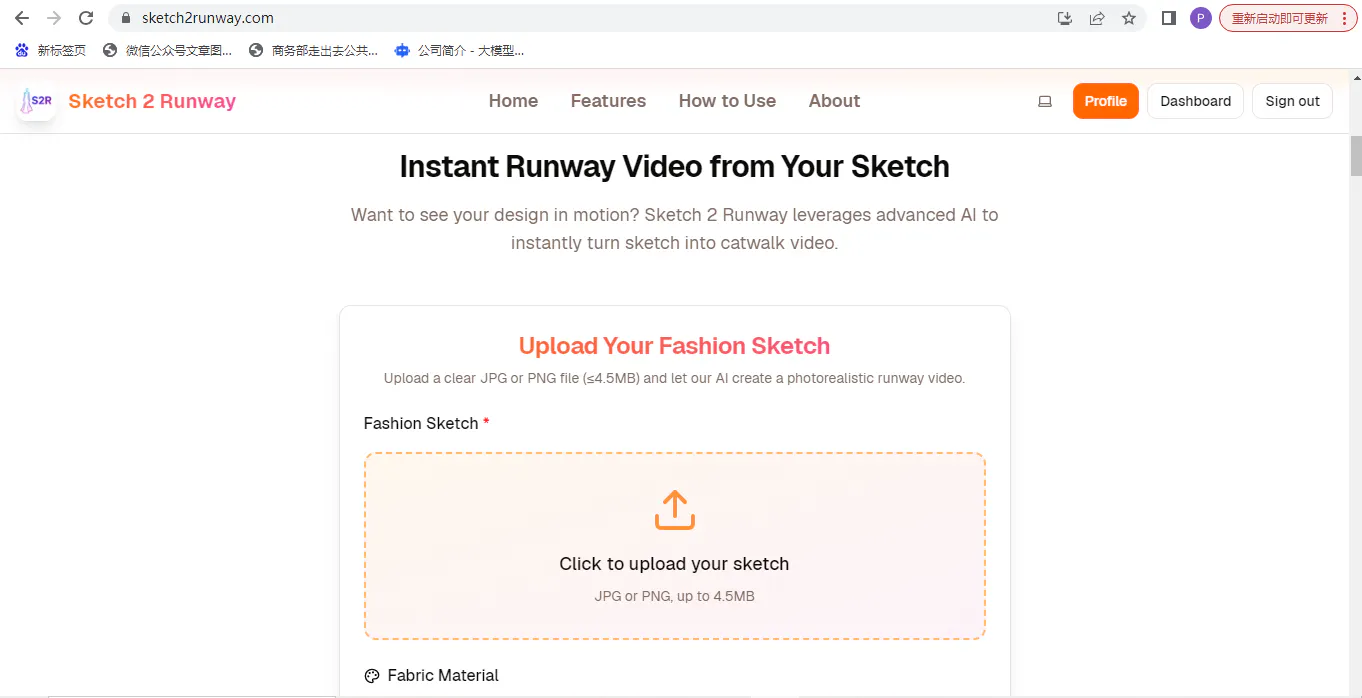Click the S2R logo icon
The image size is (1362, 698).
[x=37, y=101]
